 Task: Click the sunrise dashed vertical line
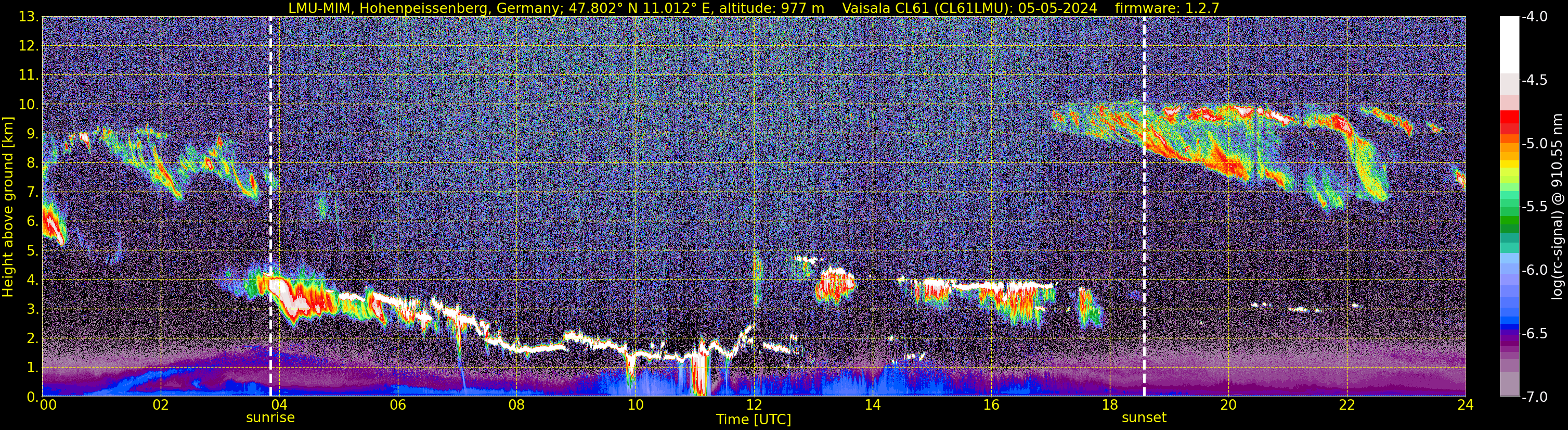point(270,207)
